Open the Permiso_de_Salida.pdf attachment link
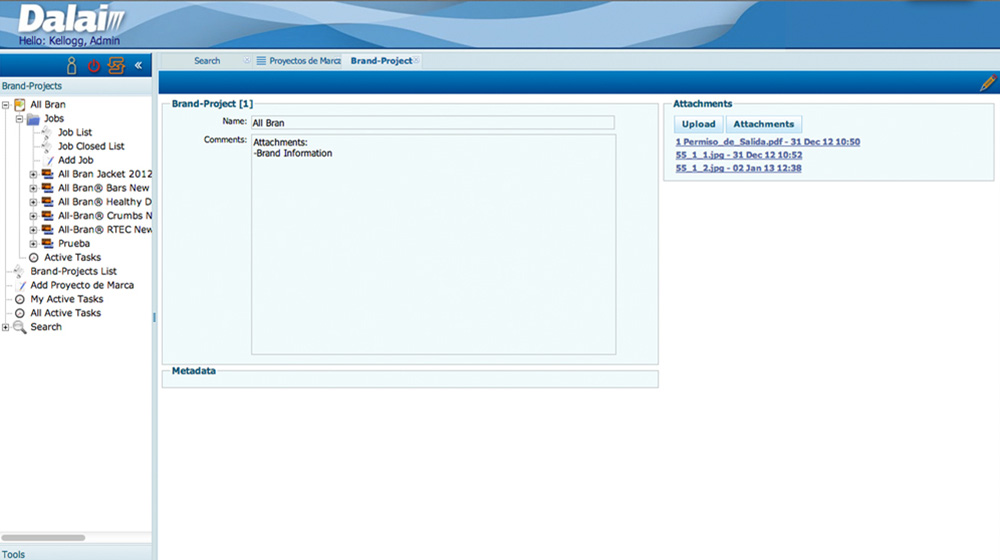The height and width of the screenshot is (560, 1000). 767,142
